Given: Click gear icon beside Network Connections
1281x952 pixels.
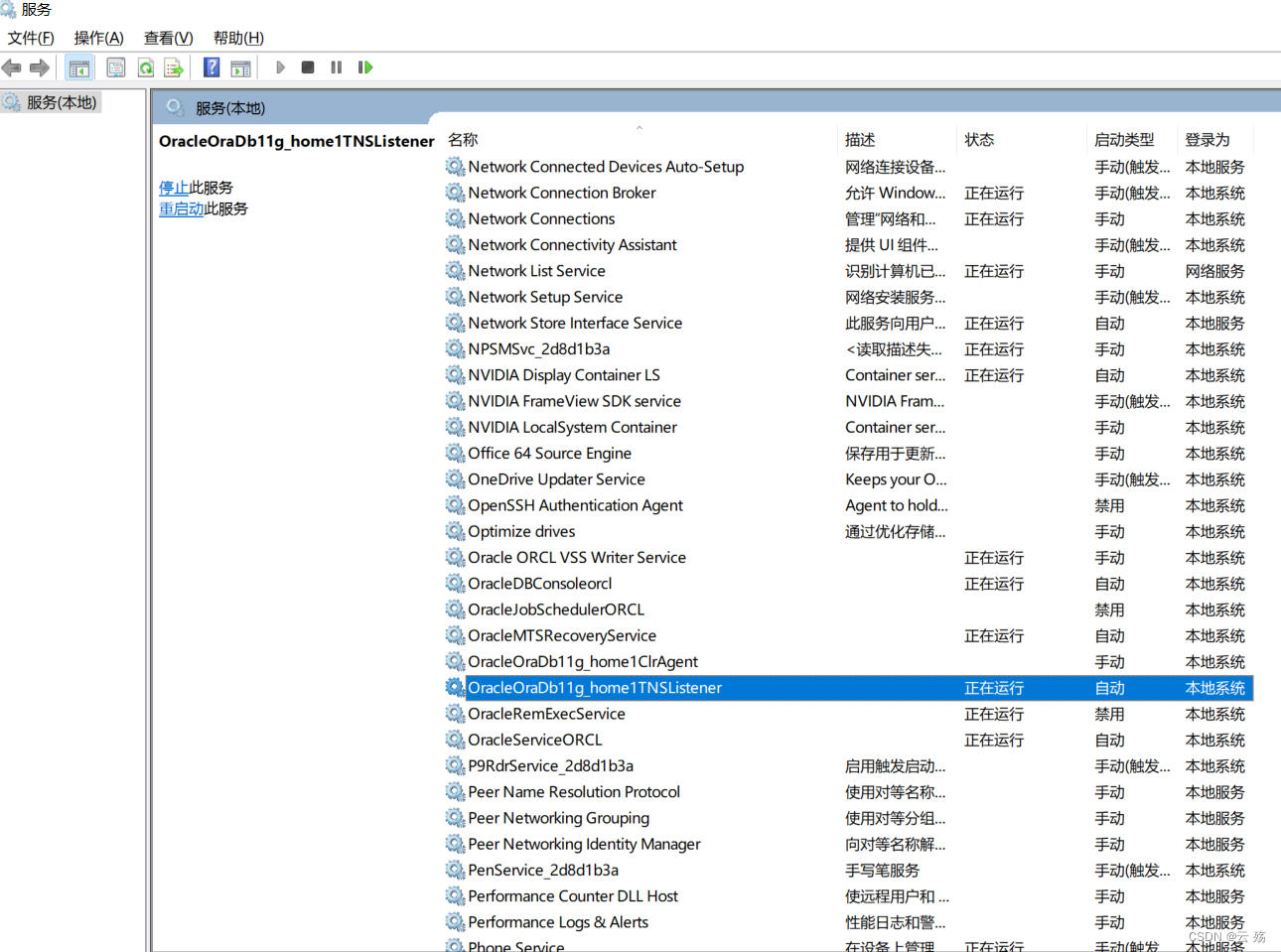Looking at the screenshot, I should [455, 218].
